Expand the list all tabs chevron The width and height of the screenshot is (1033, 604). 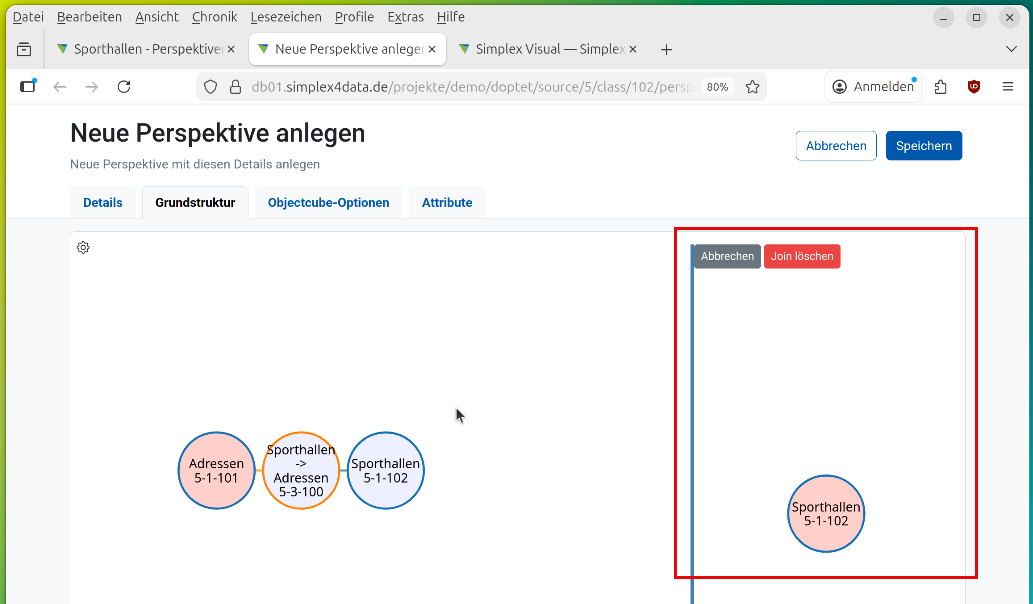[1010, 49]
